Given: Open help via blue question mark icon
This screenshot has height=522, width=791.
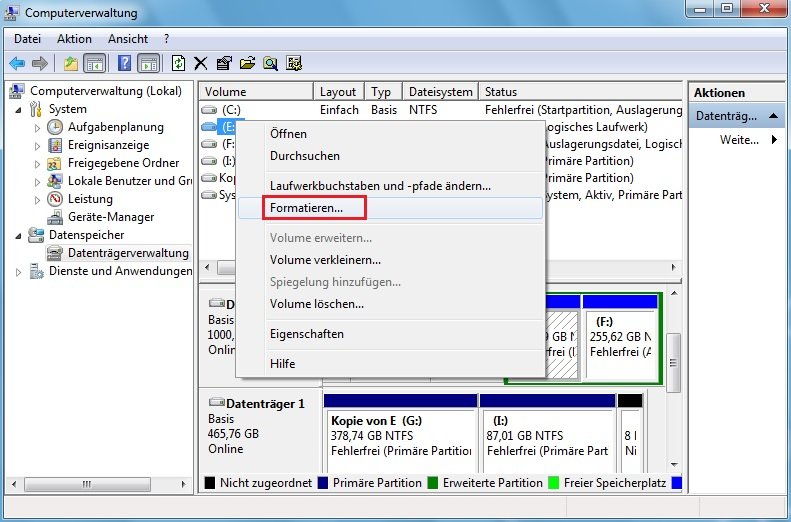Looking at the screenshot, I should coord(124,64).
